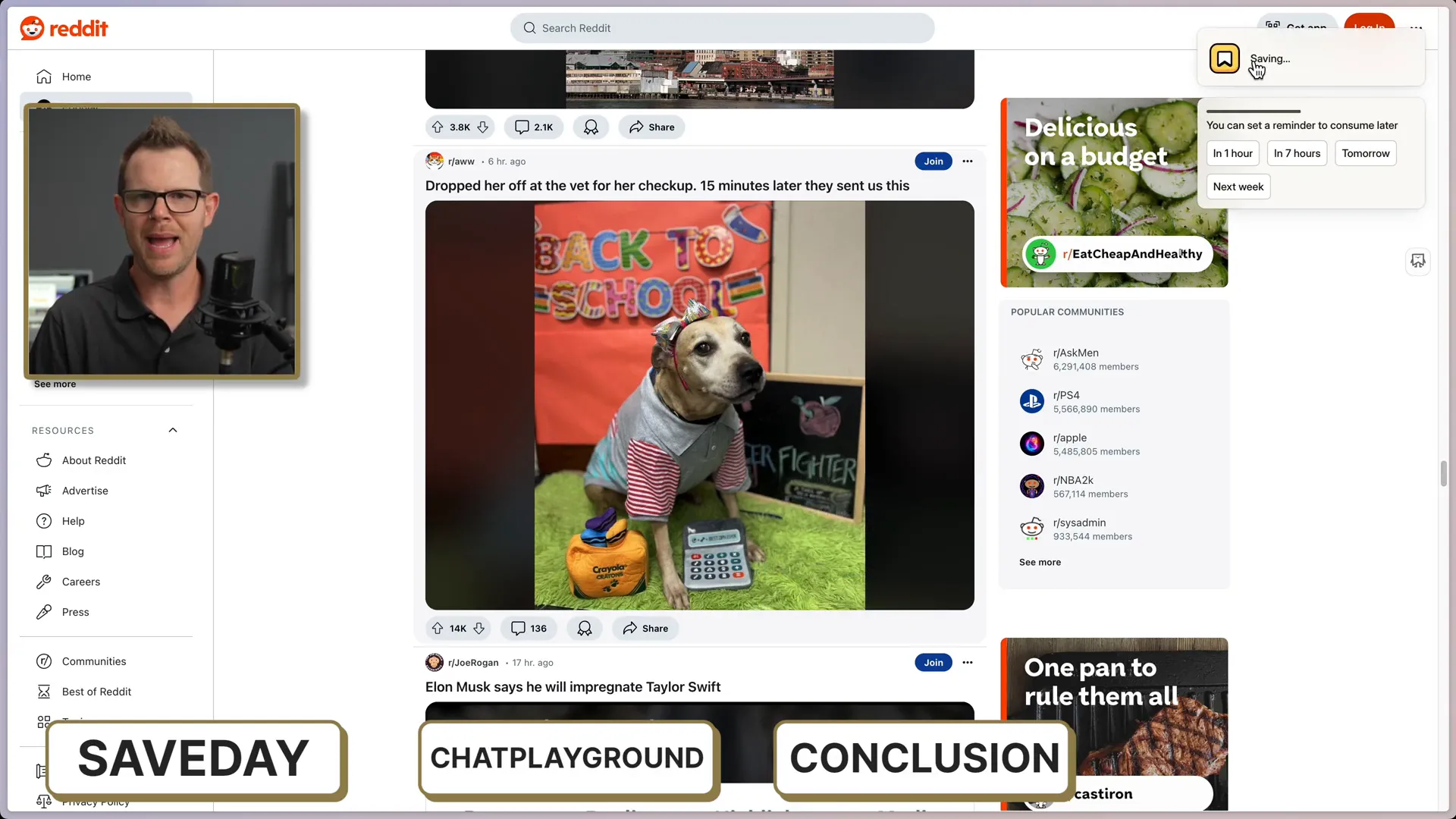Give award on 3.8K post

click(x=591, y=127)
